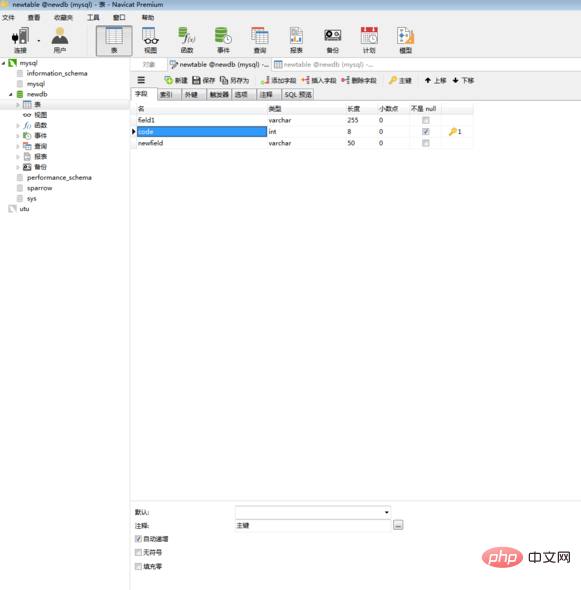Switch to the SQL preview tab

pos(298,94)
